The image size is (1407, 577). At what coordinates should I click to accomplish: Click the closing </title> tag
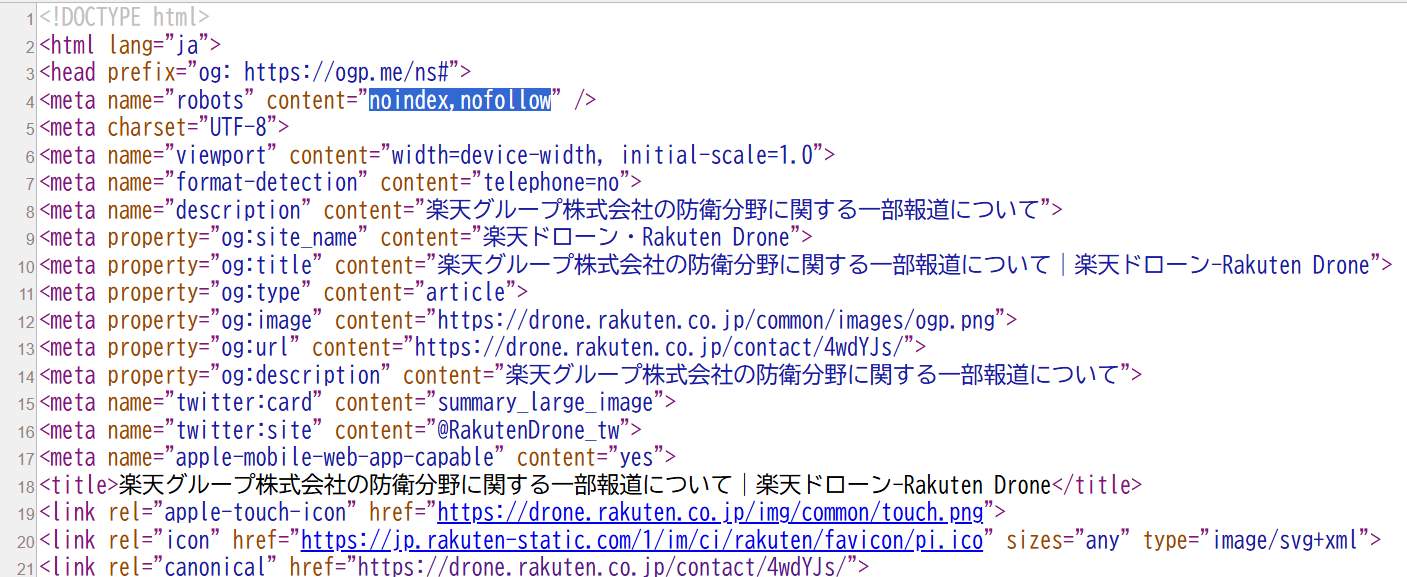click(1097, 486)
